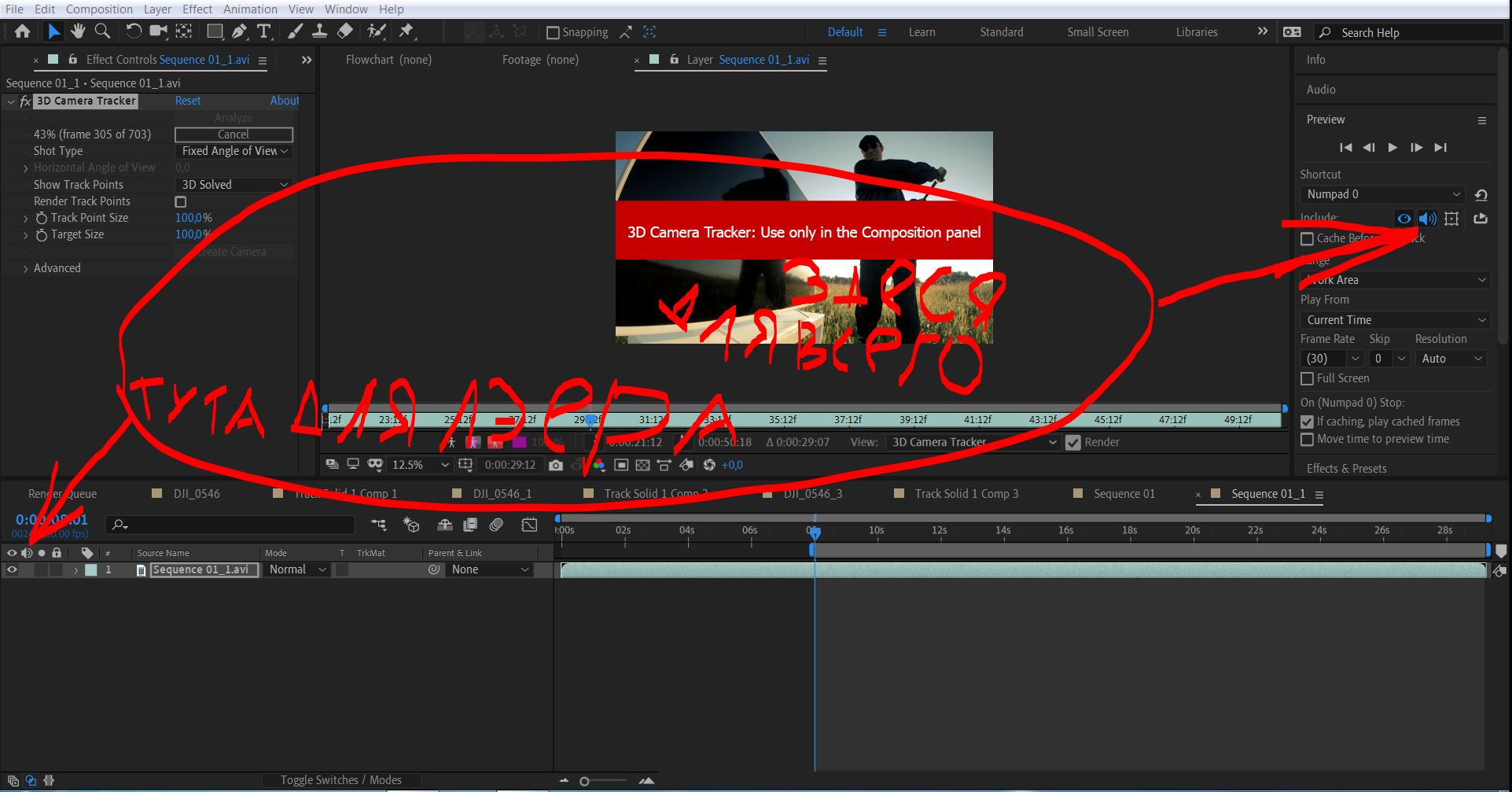Viewport: 1512px width, 792px height.
Task: Hide Sequence 01_1.avi layer with eye icon
Action: point(12,570)
